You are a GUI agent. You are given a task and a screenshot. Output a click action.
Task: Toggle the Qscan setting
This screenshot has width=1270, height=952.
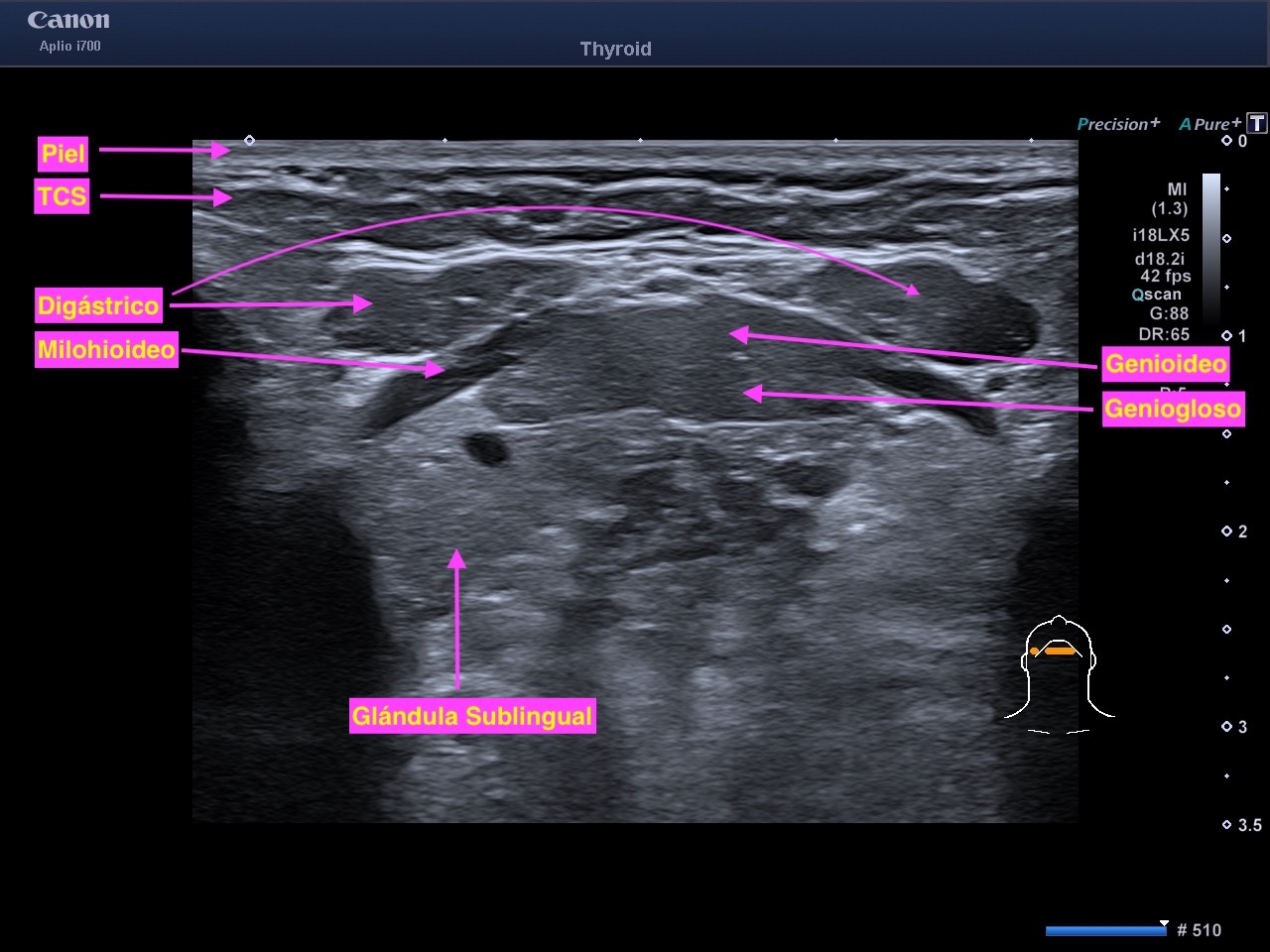pos(1157,295)
